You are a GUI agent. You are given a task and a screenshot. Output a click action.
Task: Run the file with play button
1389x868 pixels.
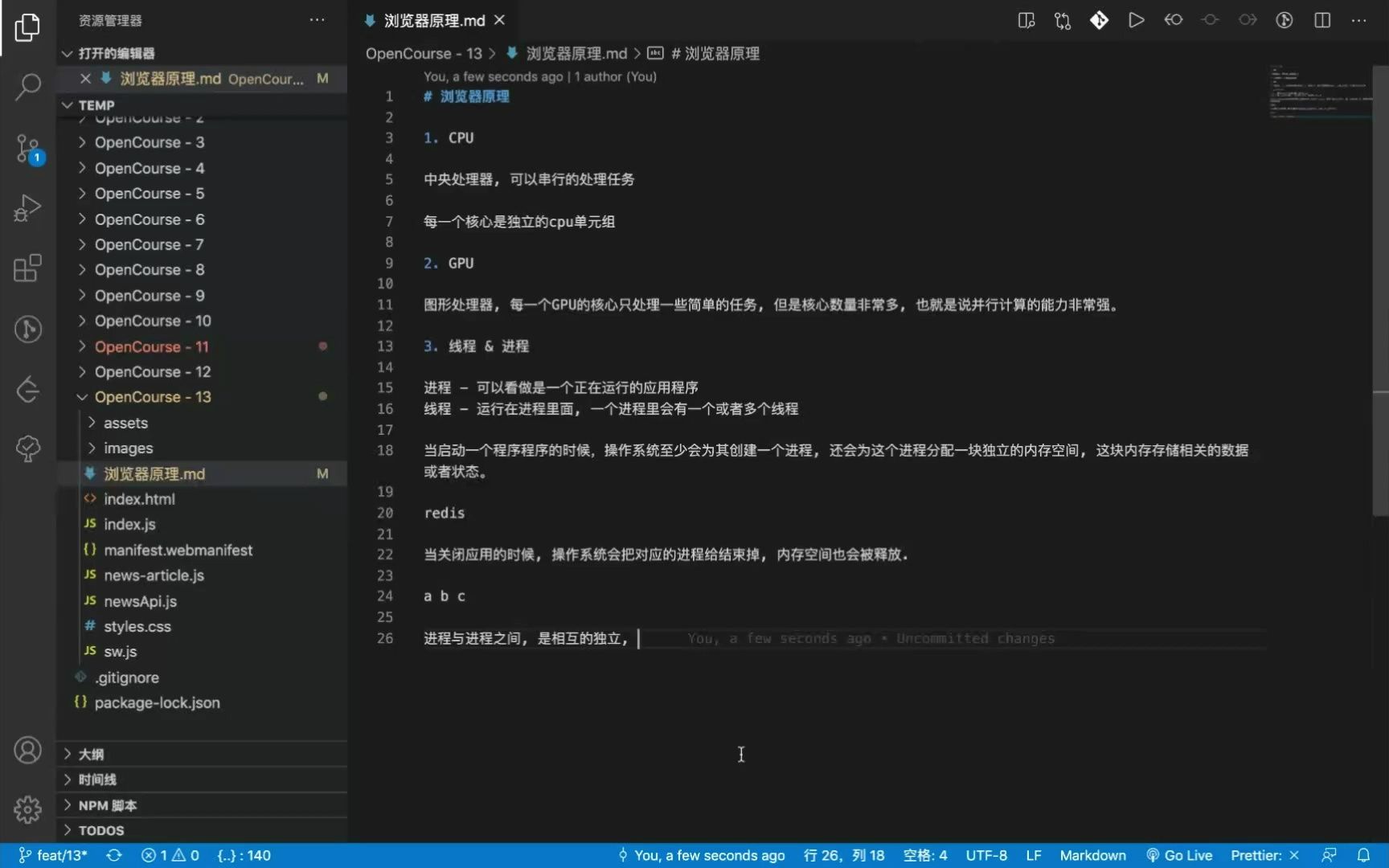[1136, 20]
